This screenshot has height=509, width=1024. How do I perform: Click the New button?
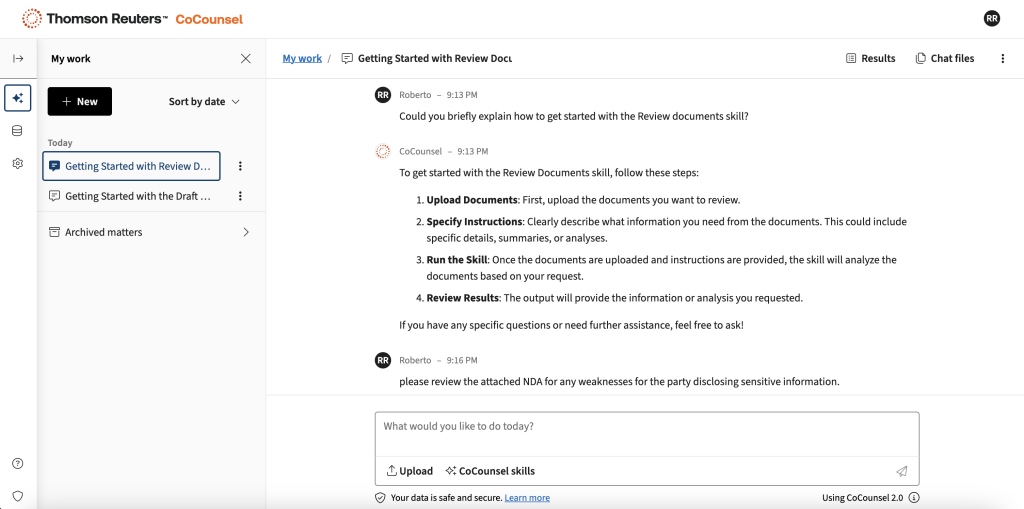tap(80, 102)
